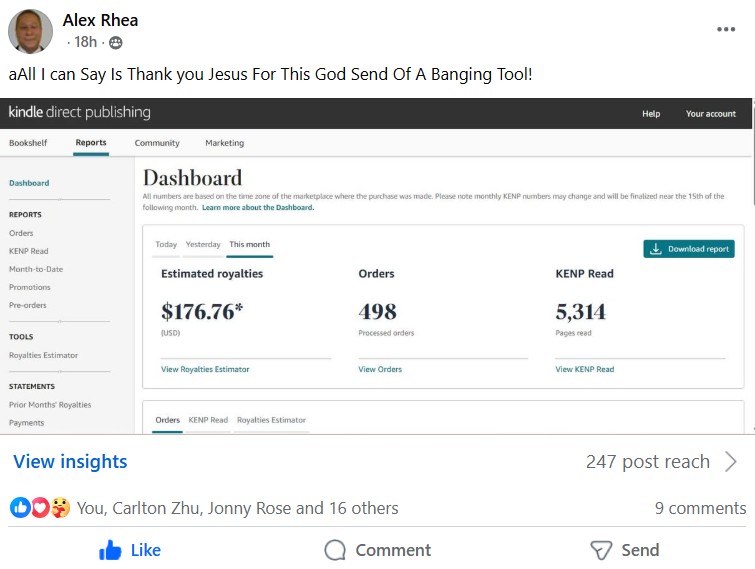Click the post reaction emojis cluster
The width and height of the screenshot is (755, 569).
[40, 508]
